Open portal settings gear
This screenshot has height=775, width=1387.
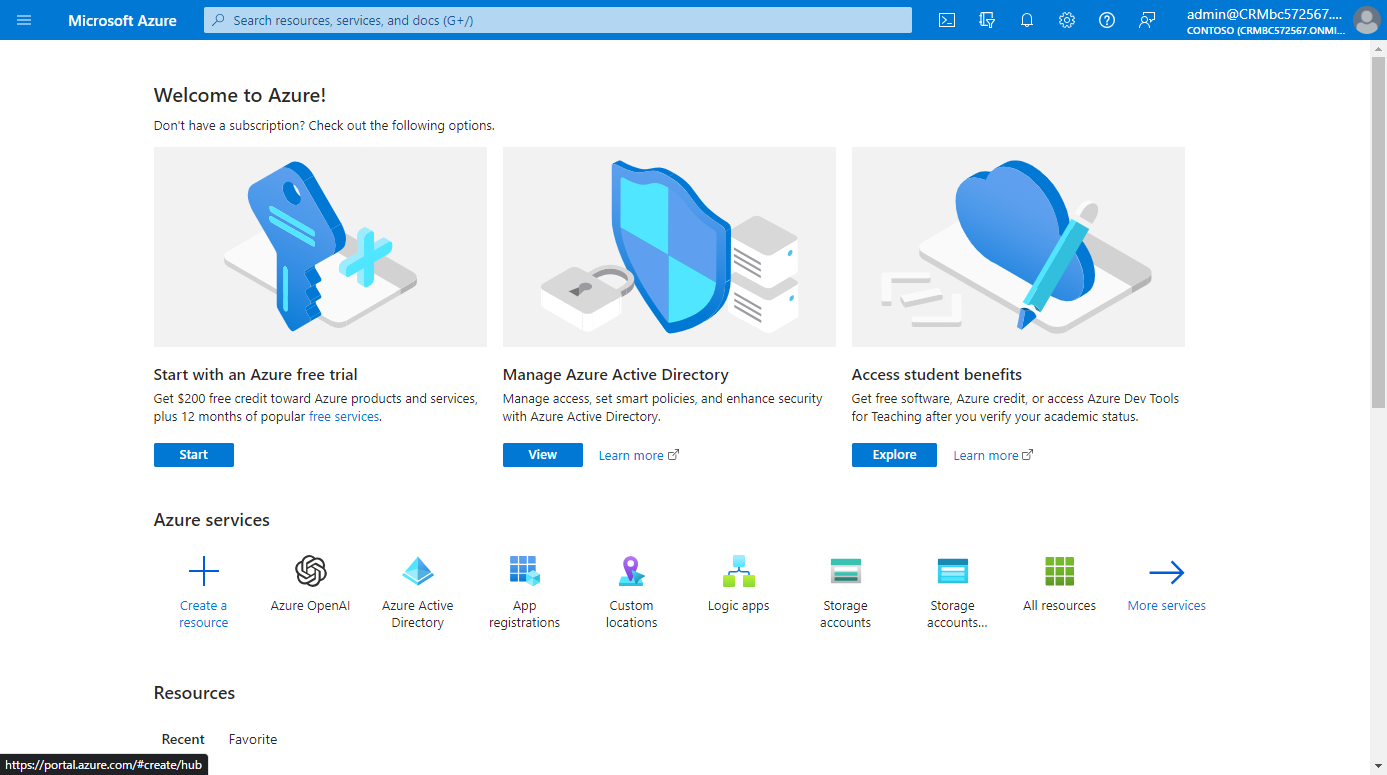click(x=1066, y=20)
